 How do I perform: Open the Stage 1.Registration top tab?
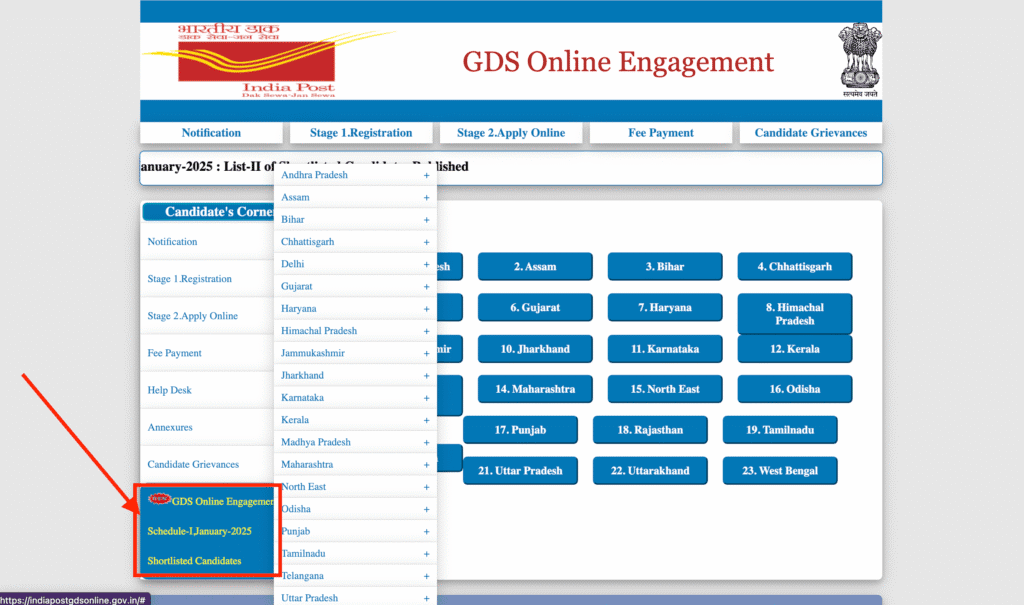coord(361,133)
